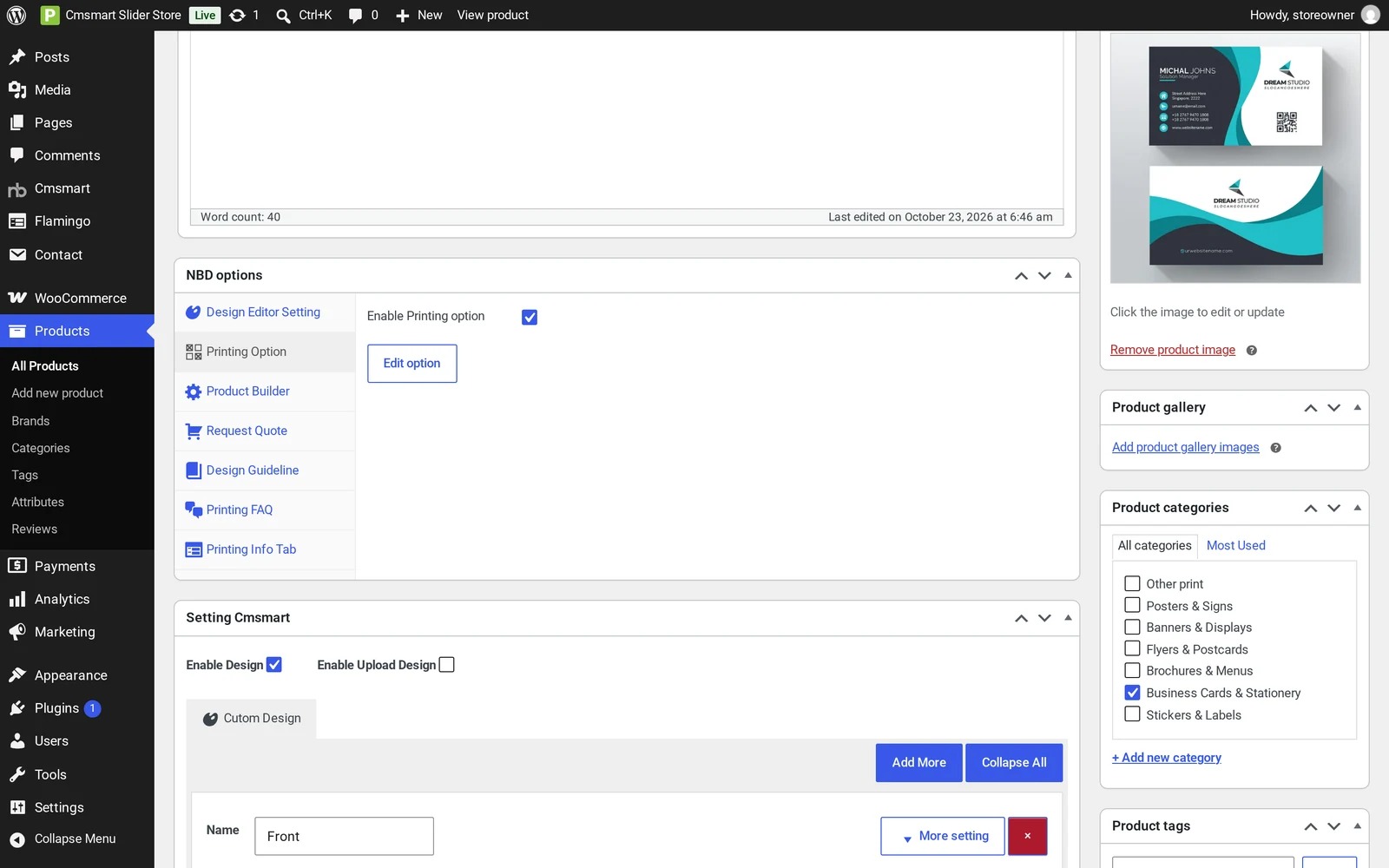Click the New plus icon

point(402,16)
